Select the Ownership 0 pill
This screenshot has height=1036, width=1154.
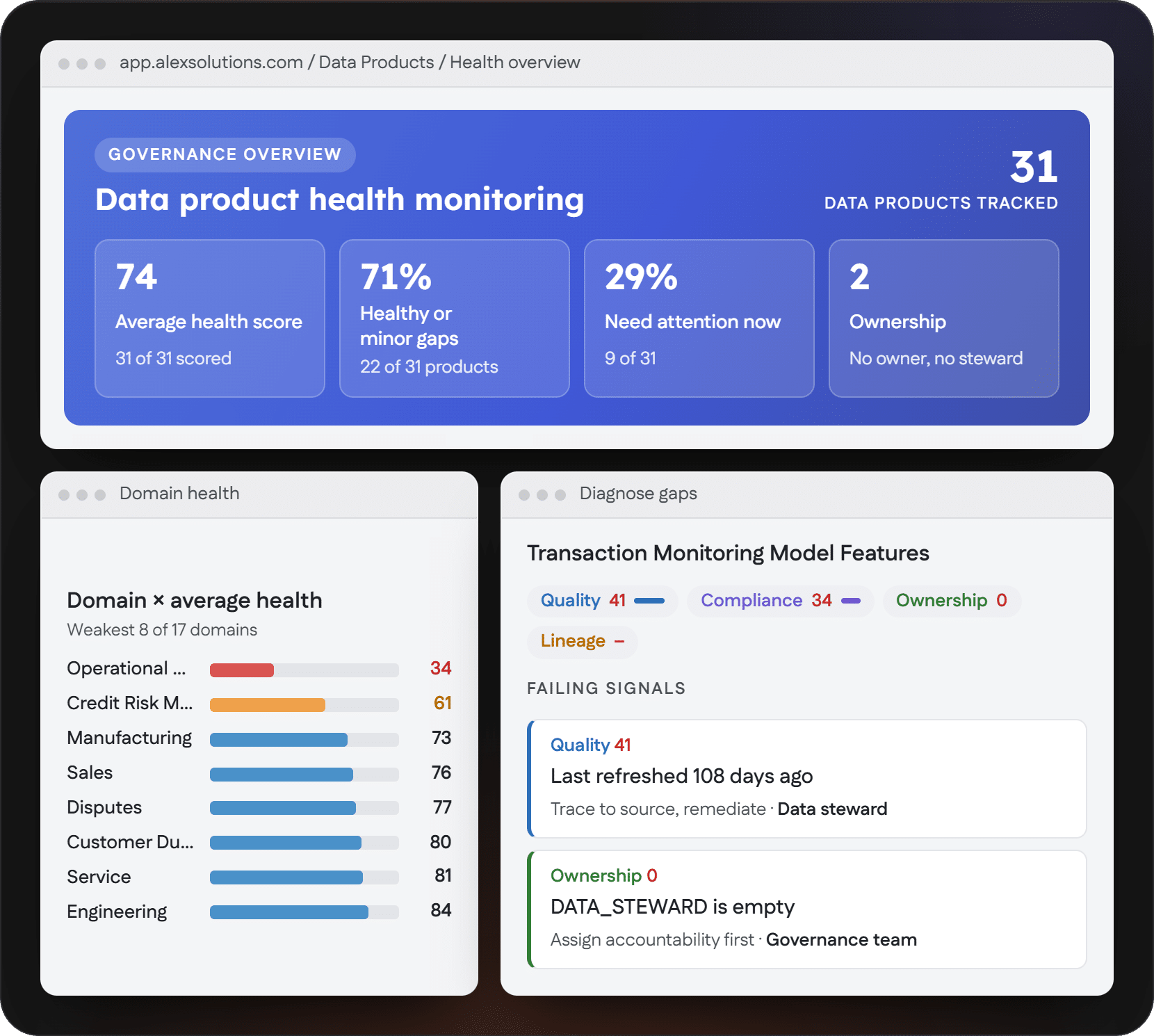pyautogui.click(x=952, y=601)
